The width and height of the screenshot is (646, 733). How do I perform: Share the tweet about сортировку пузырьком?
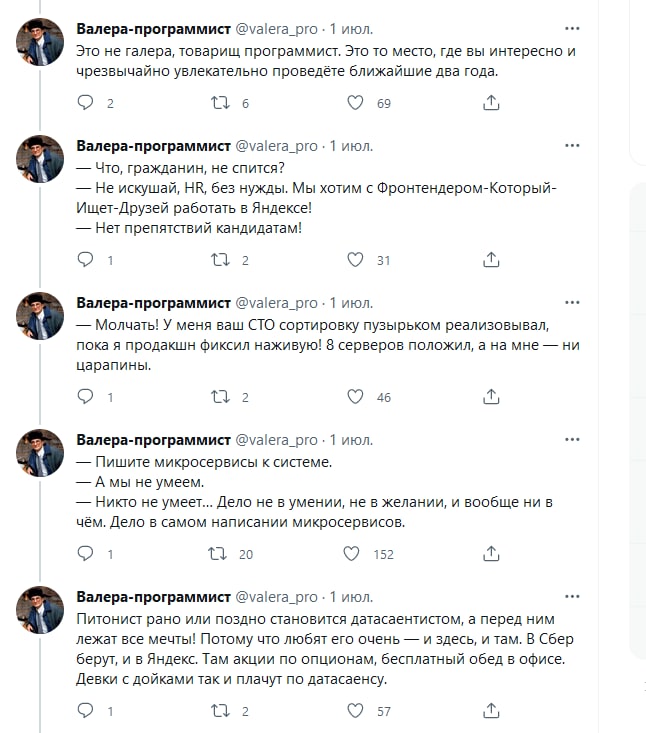point(491,397)
